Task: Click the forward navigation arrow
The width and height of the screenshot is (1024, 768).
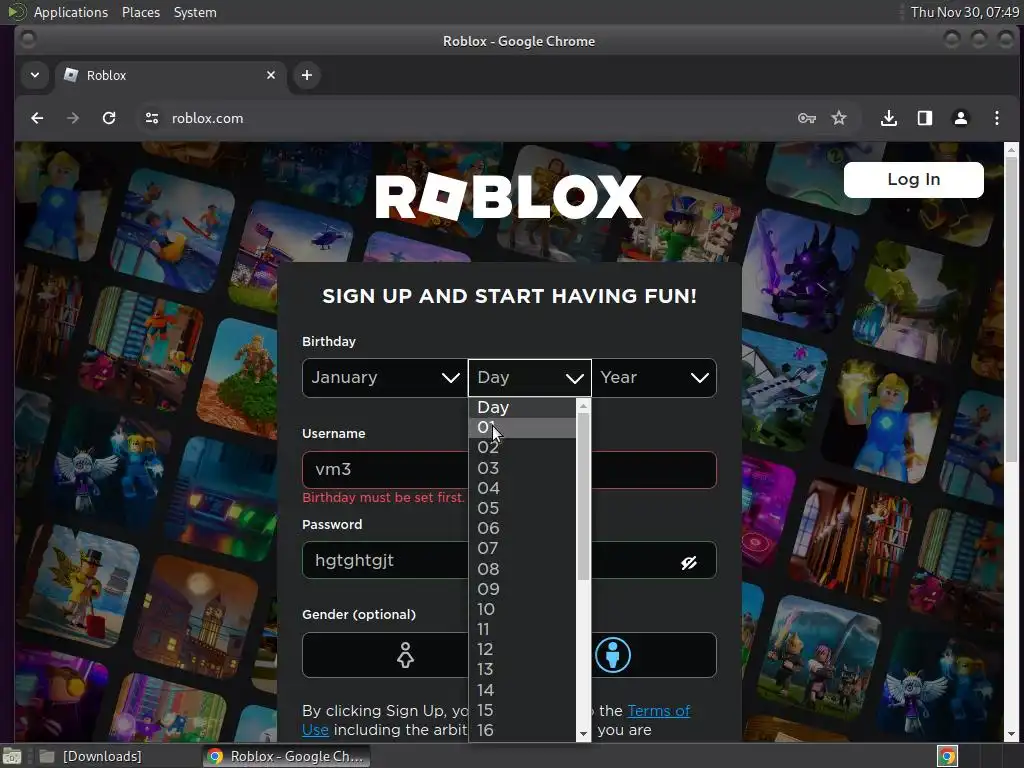Action: (x=73, y=118)
